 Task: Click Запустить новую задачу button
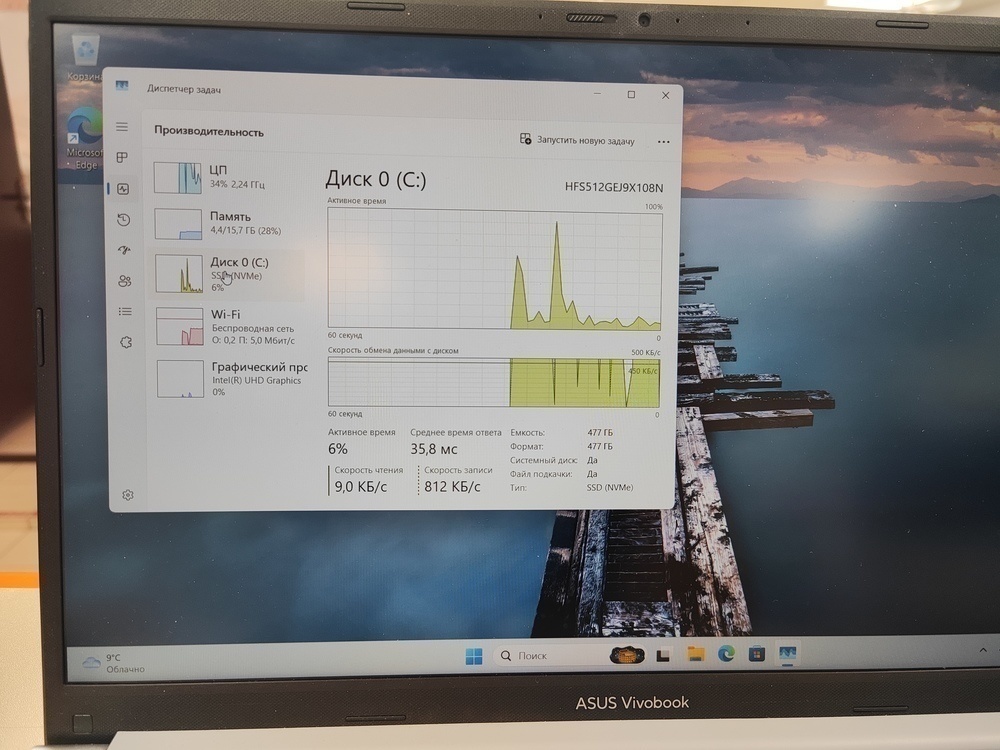tap(577, 141)
